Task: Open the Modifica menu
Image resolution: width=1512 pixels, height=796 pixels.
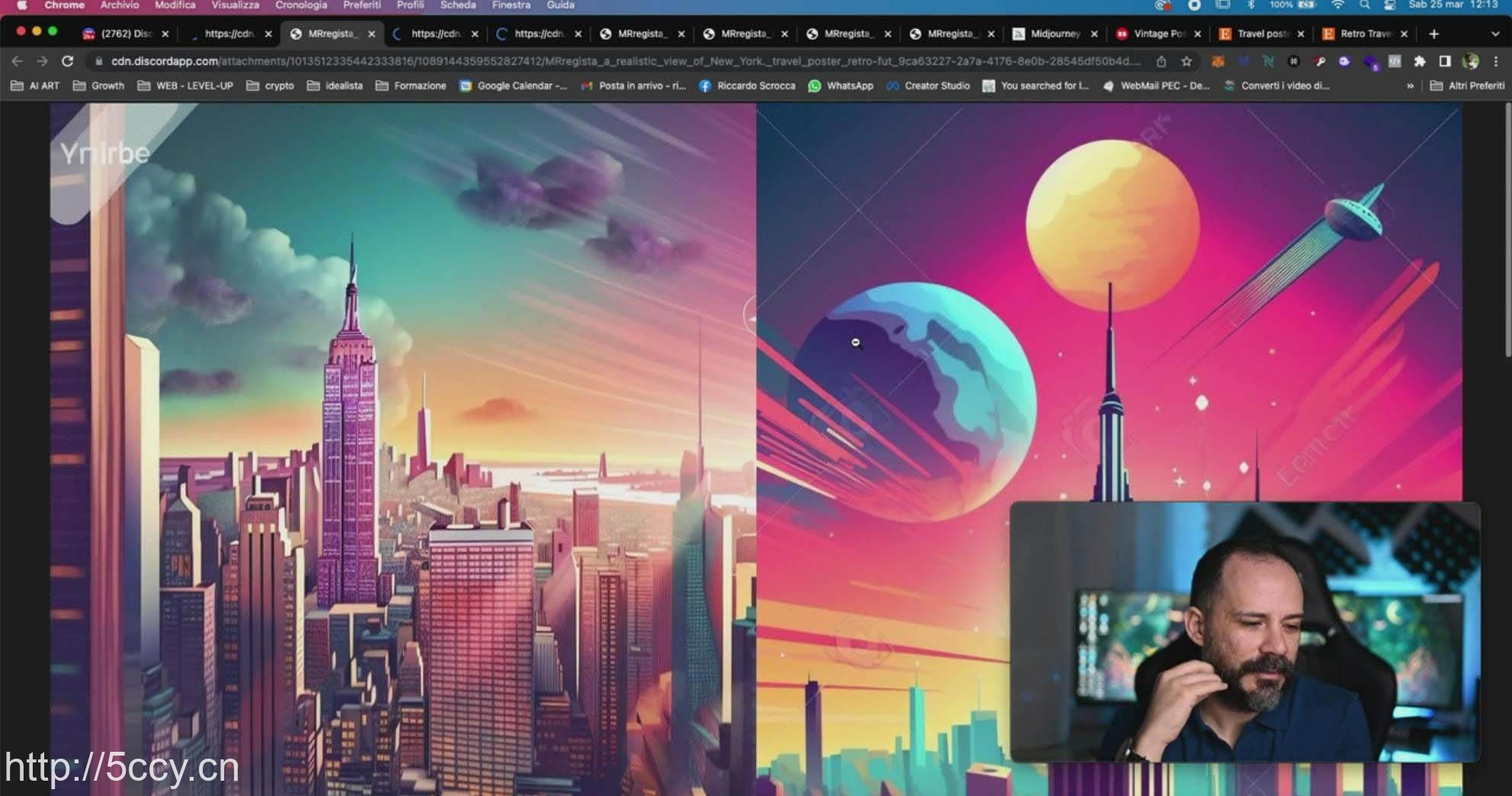Action: click(x=175, y=5)
